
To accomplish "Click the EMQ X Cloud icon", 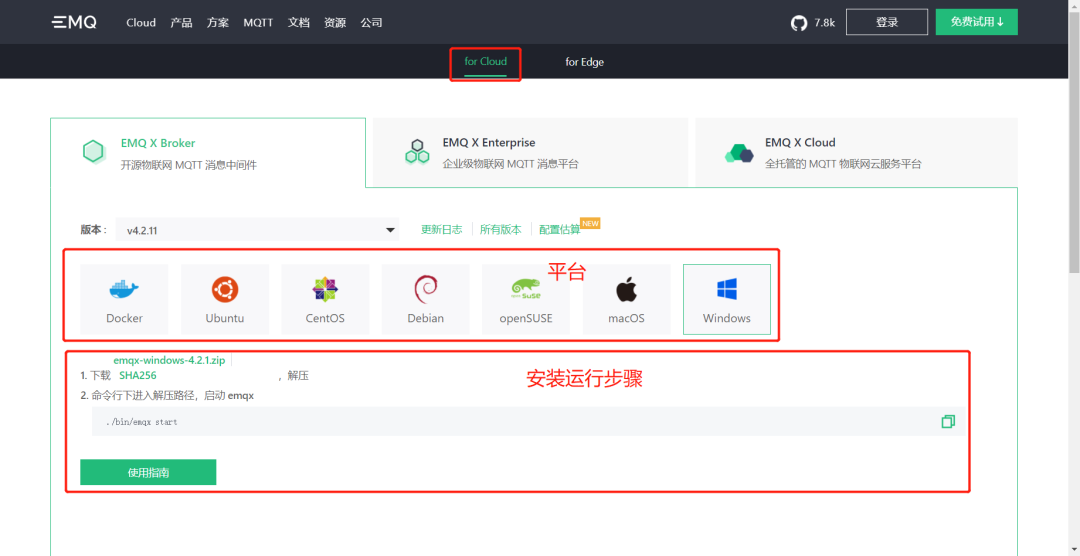I will pos(739,152).
